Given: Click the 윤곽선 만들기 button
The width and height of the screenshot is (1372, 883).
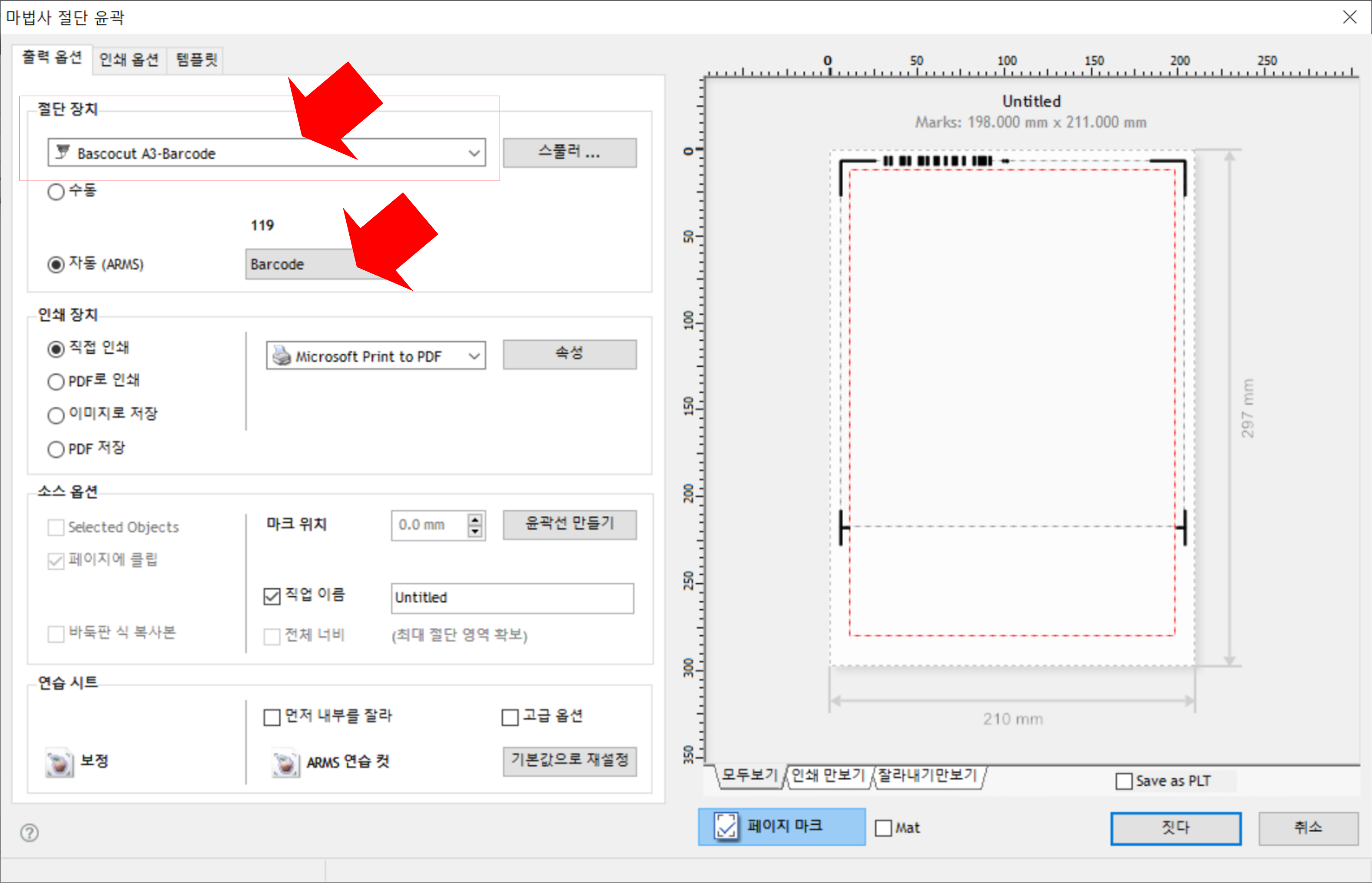Looking at the screenshot, I should [x=569, y=524].
